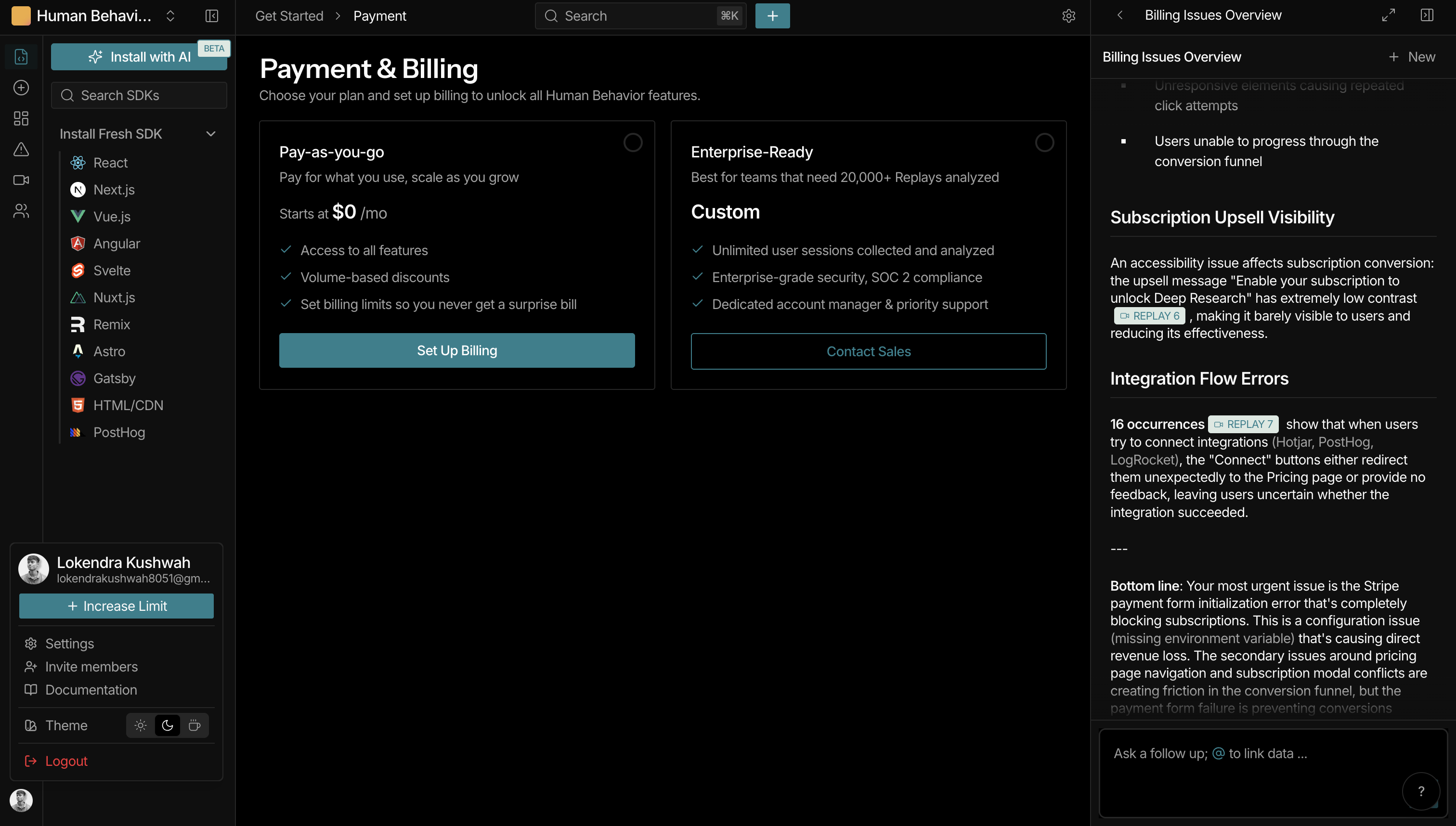
Task: Log out of the account
Action: coord(55,761)
